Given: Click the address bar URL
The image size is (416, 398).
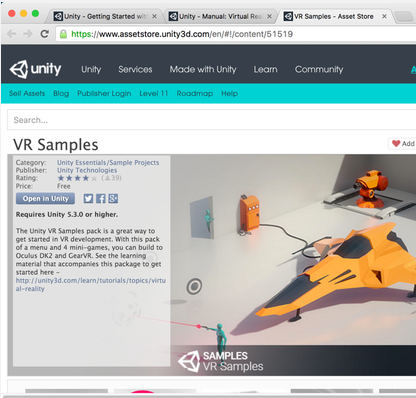Looking at the screenshot, I should pos(182,34).
